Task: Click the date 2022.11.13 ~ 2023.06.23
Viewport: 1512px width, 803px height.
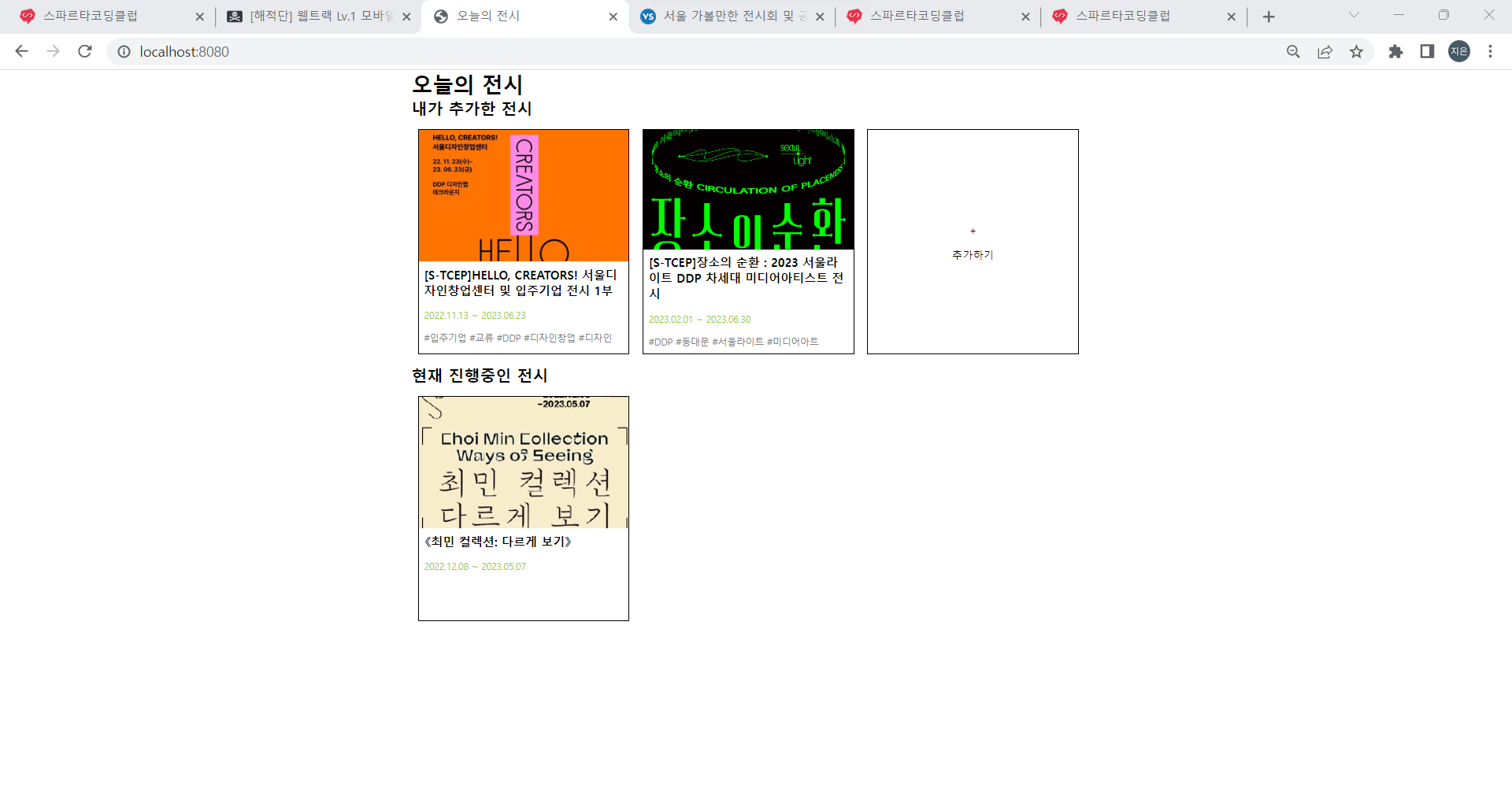Action: coord(475,316)
